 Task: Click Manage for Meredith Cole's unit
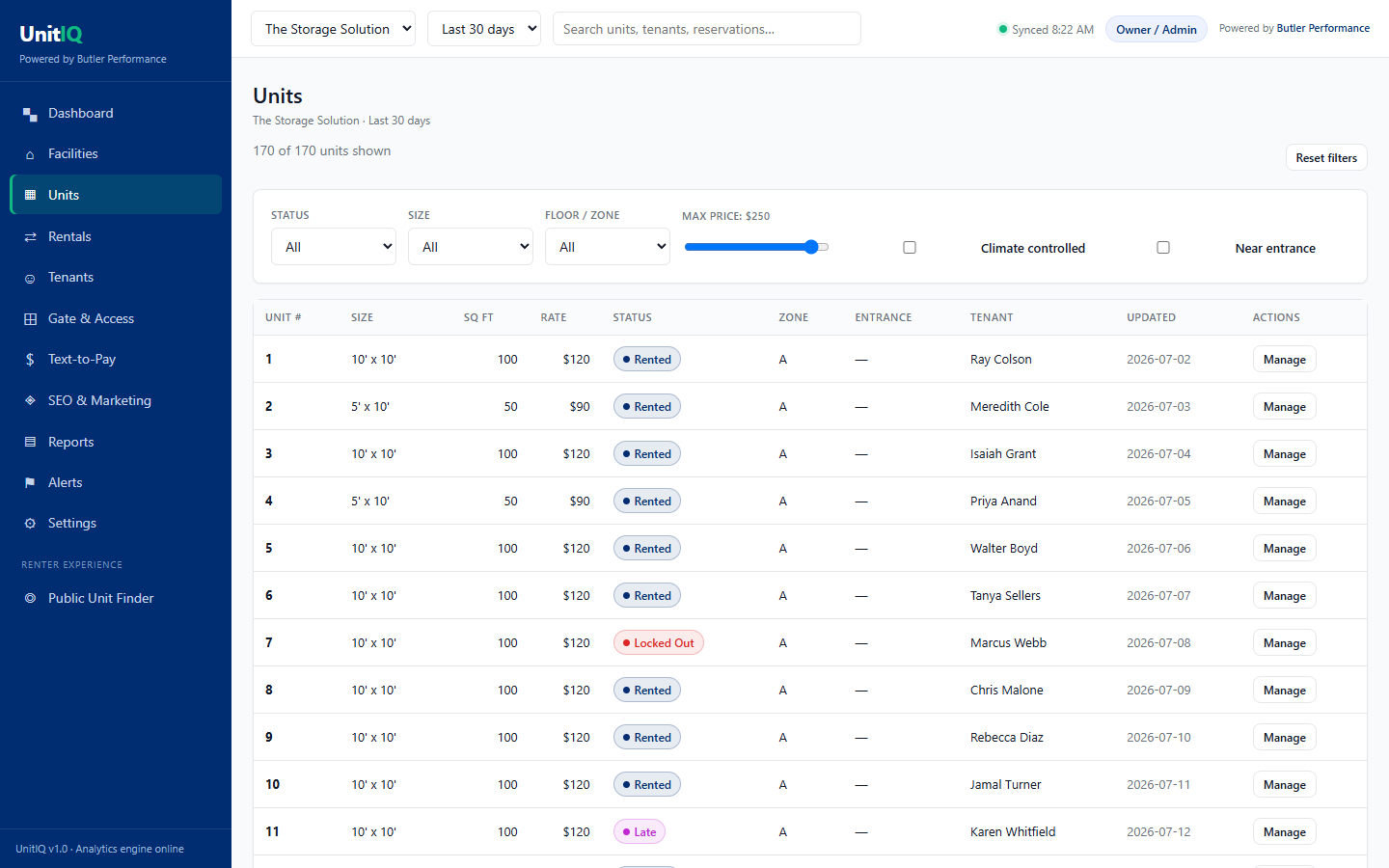tap(1285, 407)
